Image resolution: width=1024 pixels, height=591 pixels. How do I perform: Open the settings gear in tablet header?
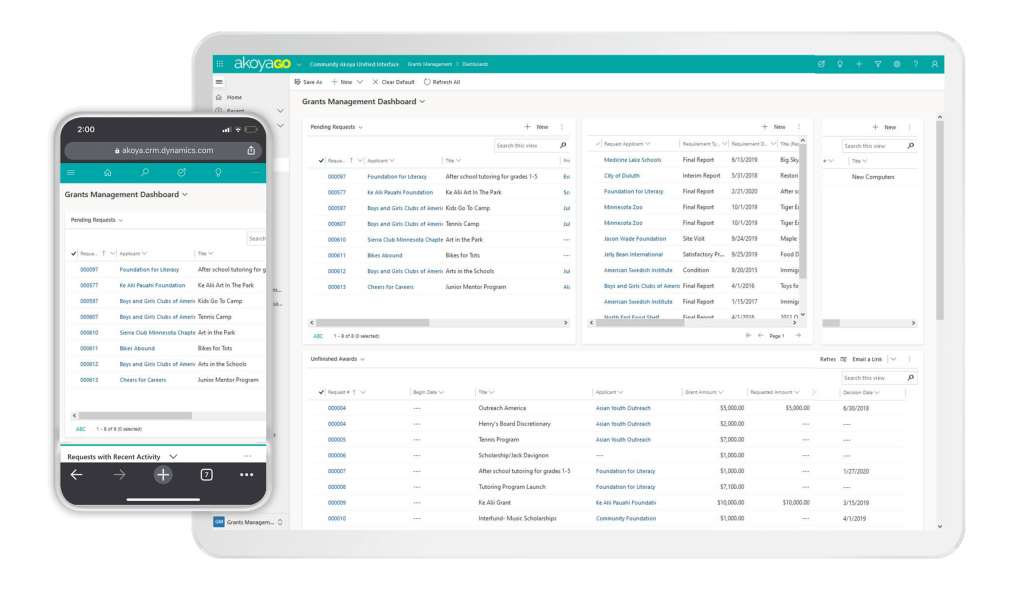tap(897, 64)
